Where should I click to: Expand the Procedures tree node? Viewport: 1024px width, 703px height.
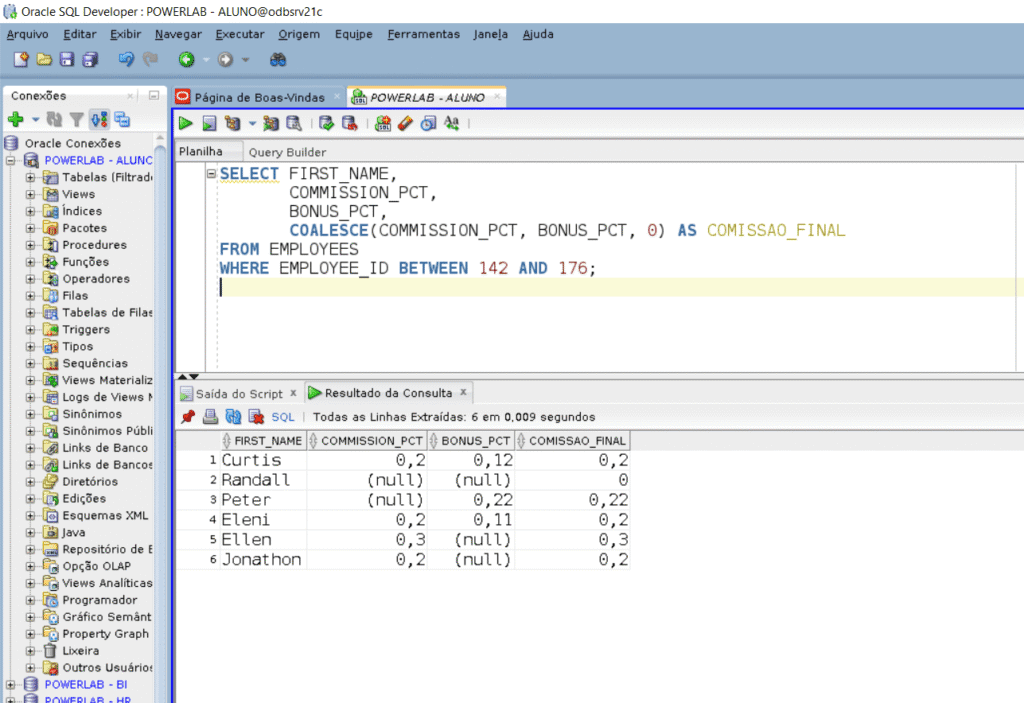[31, 245]
